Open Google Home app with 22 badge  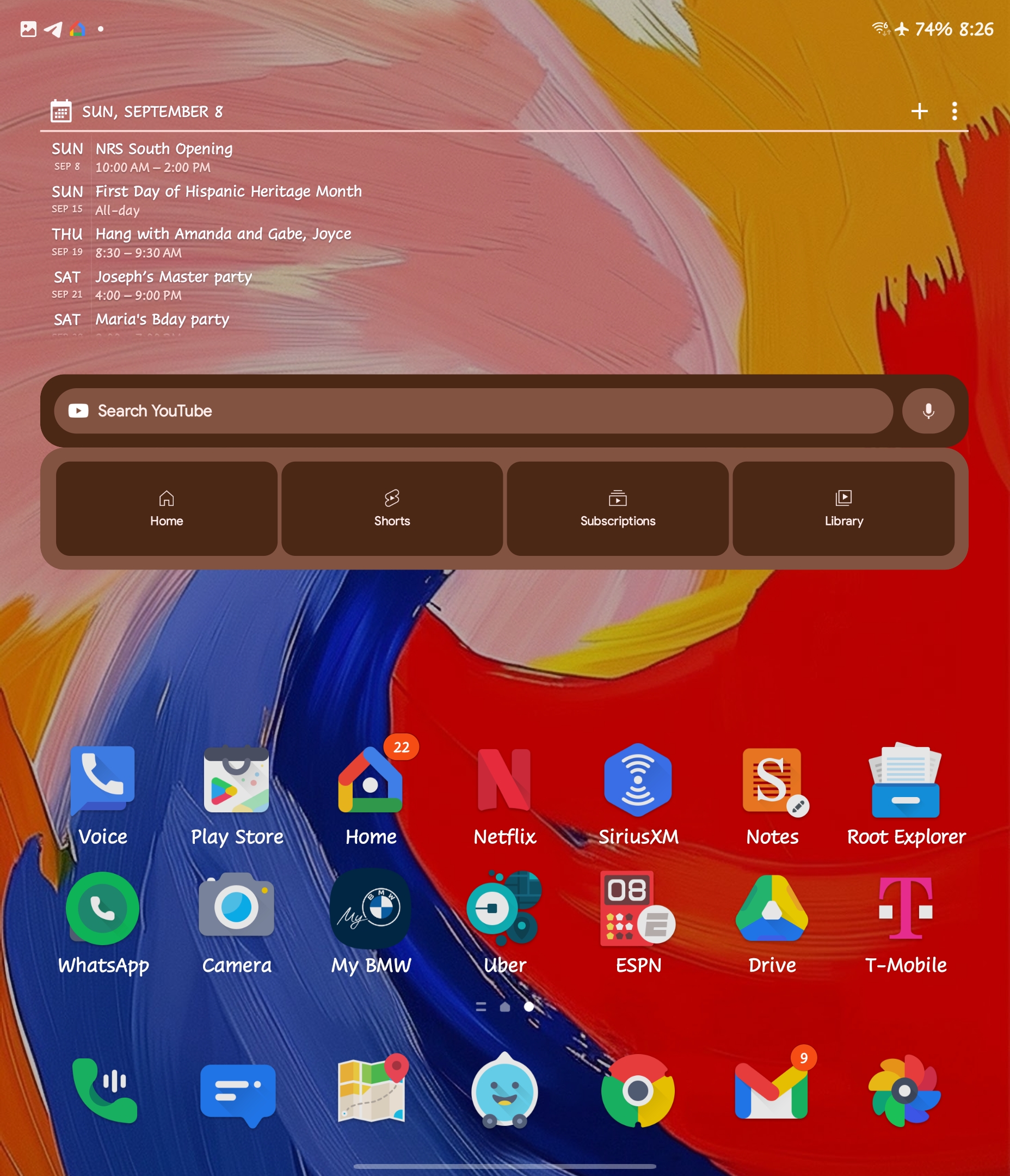pyautogui.click(x=371, y=780)
